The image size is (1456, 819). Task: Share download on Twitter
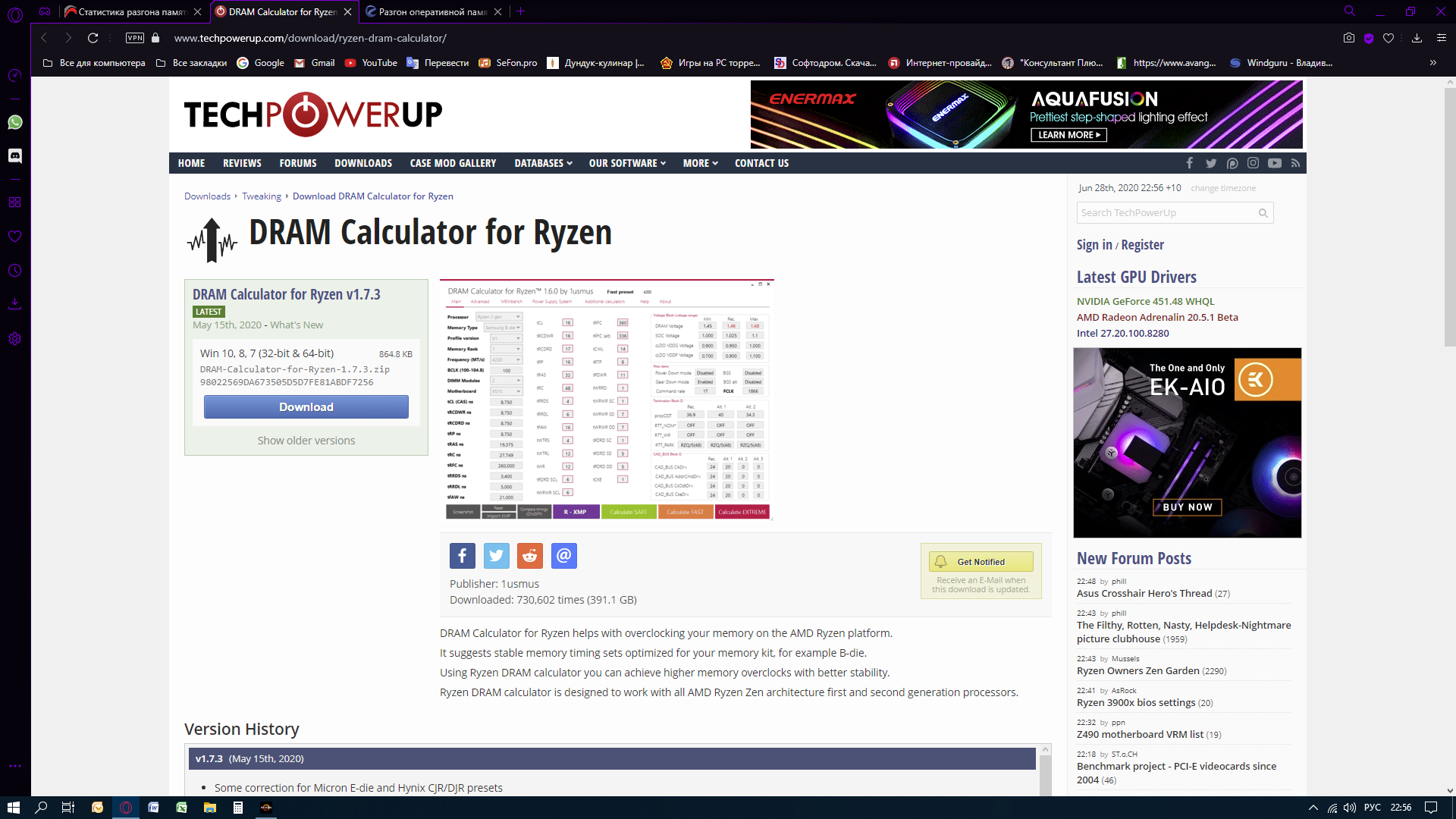(496, 556)
